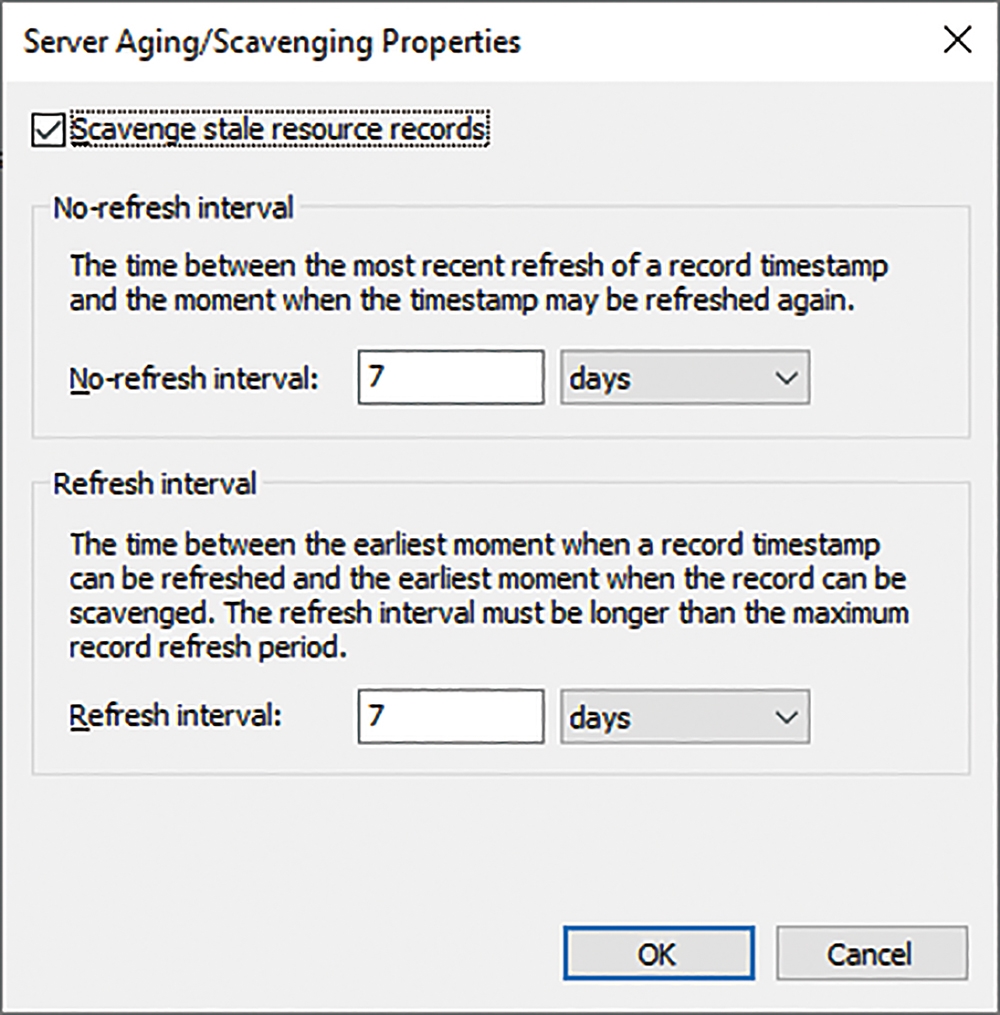Uncheck the Scavenge stale resource records checkbox
The image size is (1000, 1015).
point(48,130)
